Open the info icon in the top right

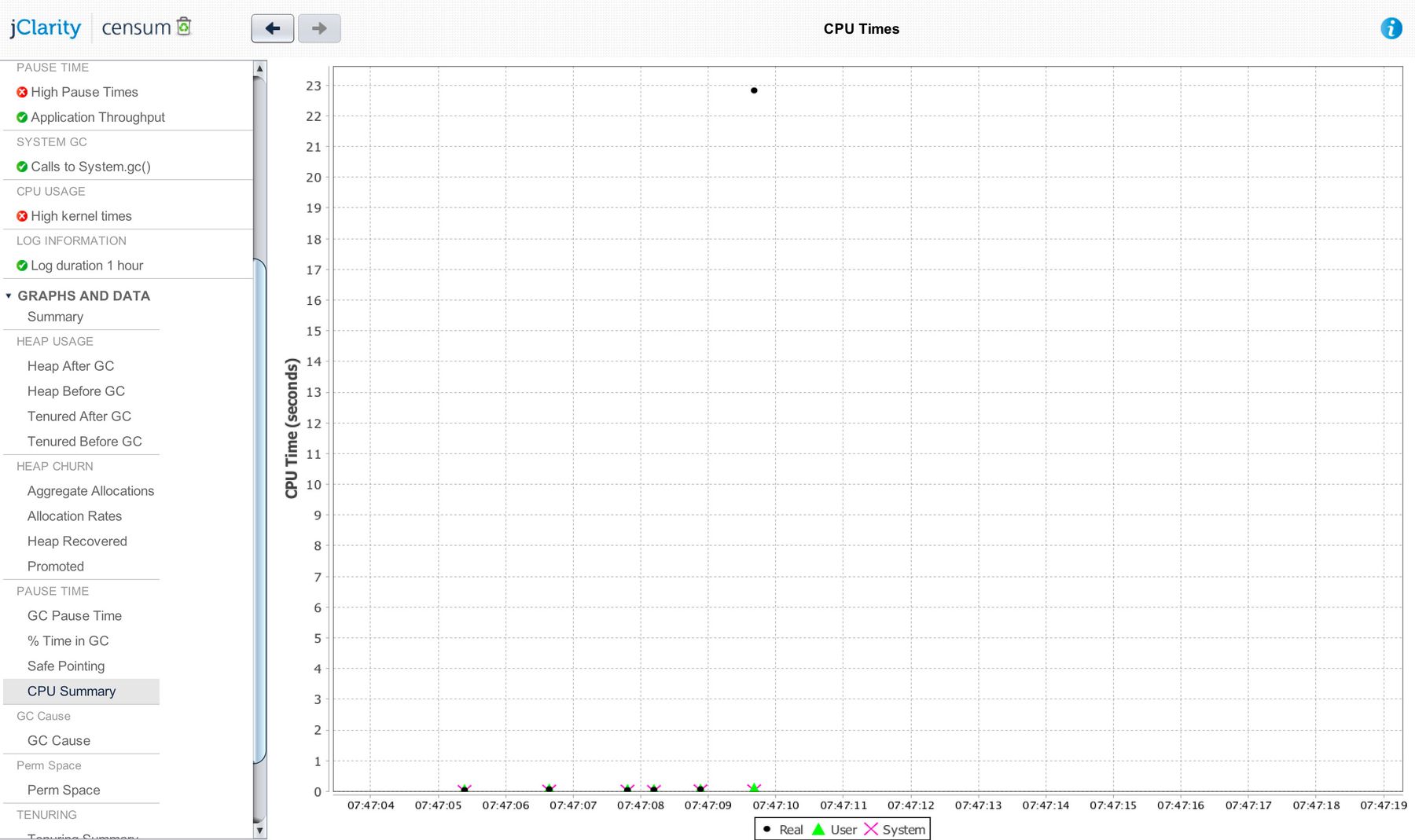click(x=1392, y=28)
